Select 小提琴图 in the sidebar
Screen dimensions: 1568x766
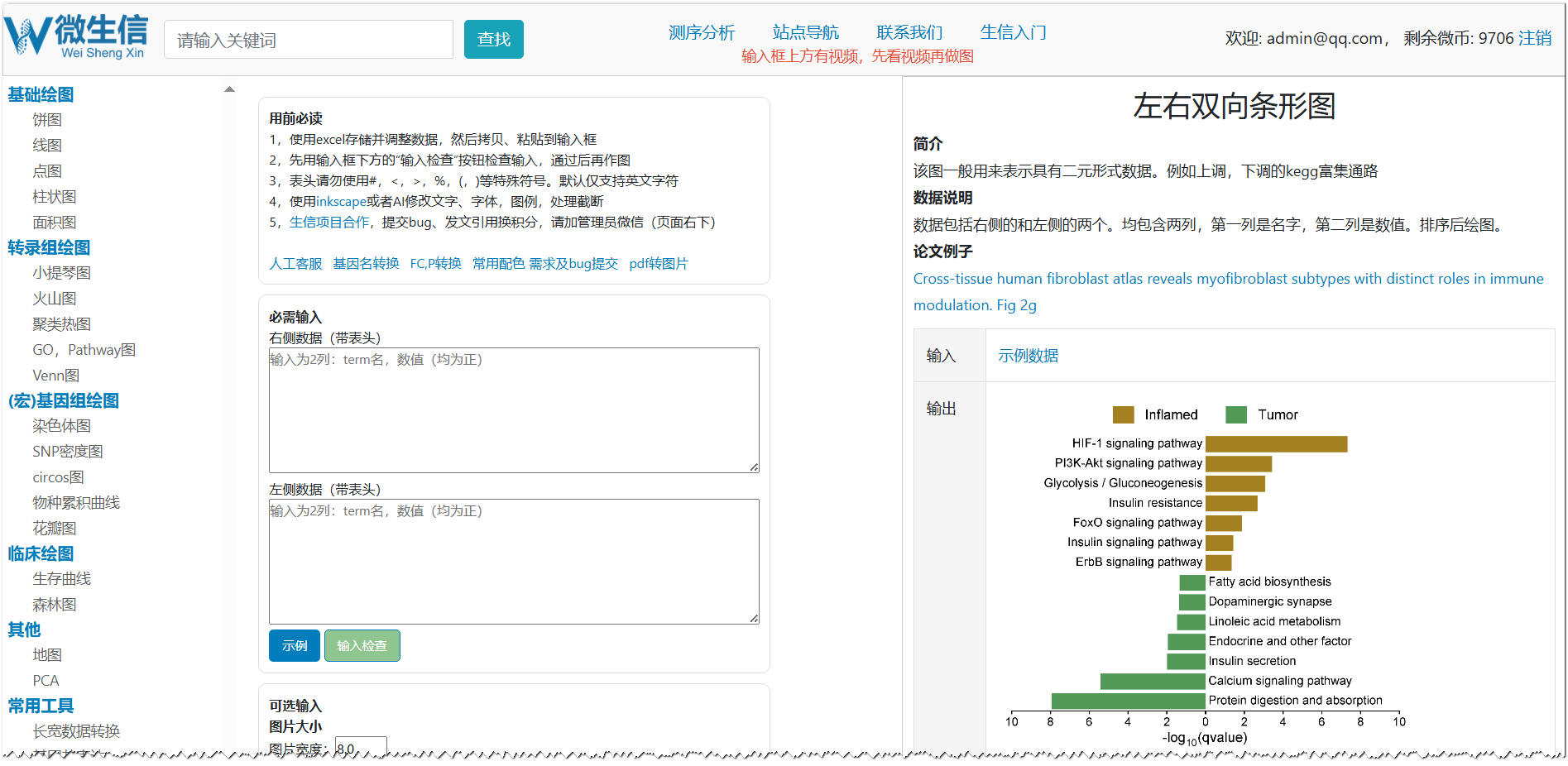pos(62,273)
